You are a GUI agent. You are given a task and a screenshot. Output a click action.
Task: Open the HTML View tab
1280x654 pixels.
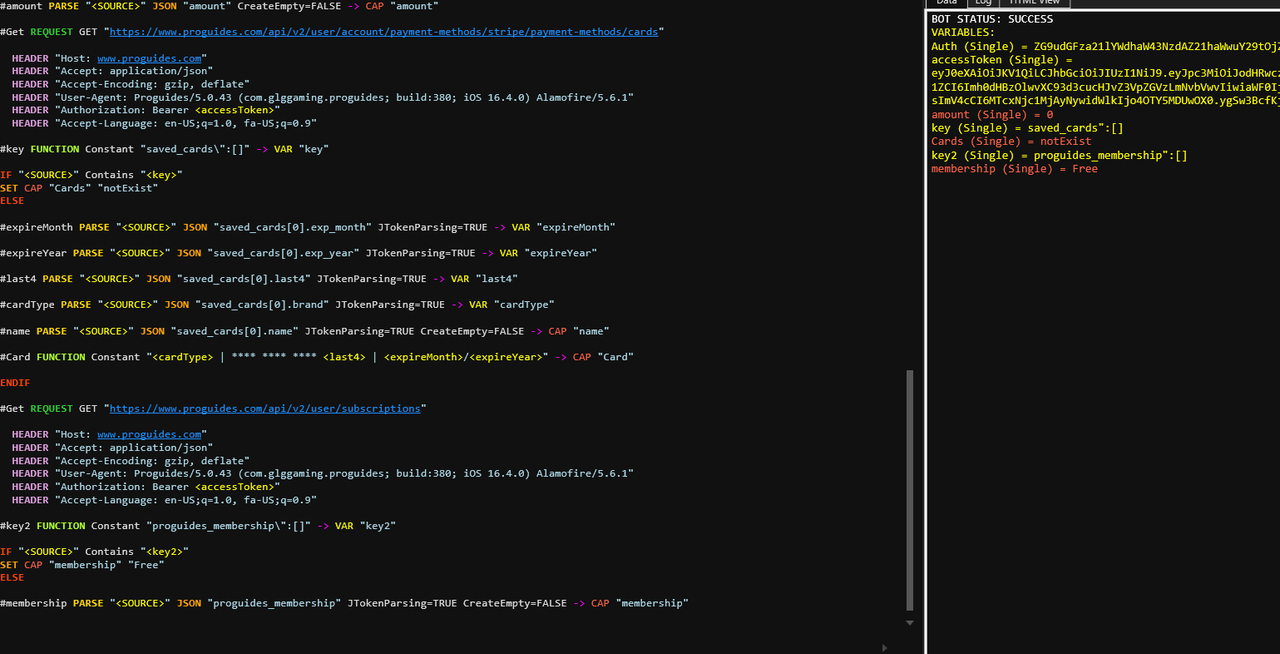[x=1033, y=3]
